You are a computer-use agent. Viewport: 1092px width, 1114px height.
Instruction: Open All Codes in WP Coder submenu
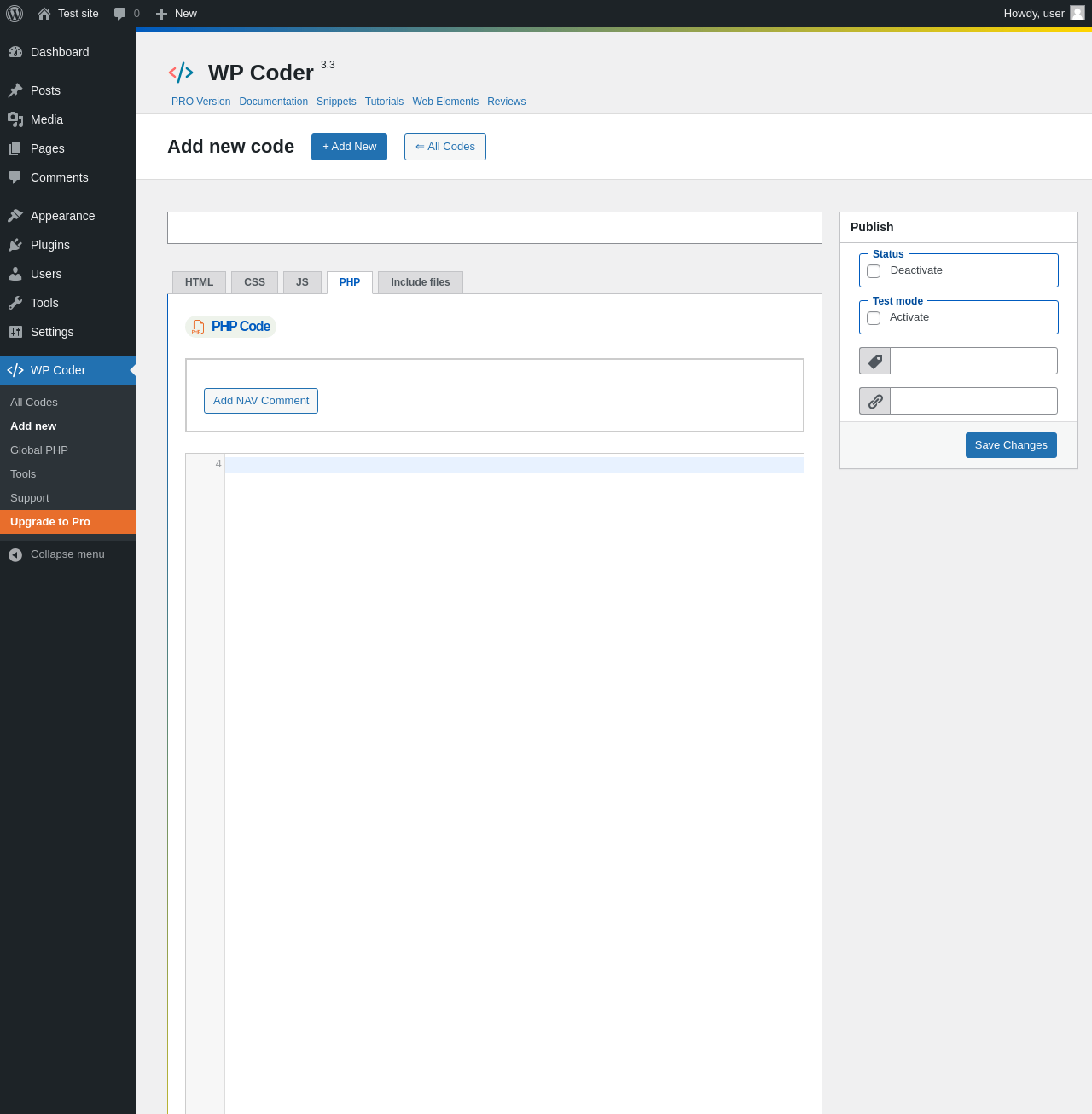68,403
